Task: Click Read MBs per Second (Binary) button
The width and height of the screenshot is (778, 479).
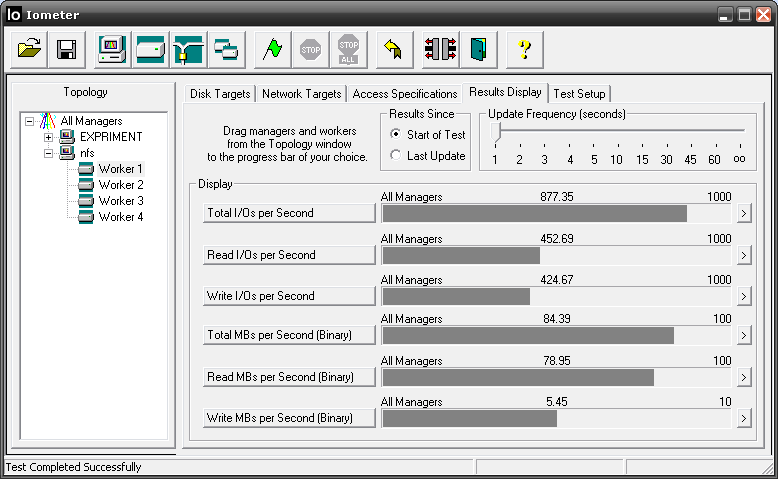Action: (289, 377)
